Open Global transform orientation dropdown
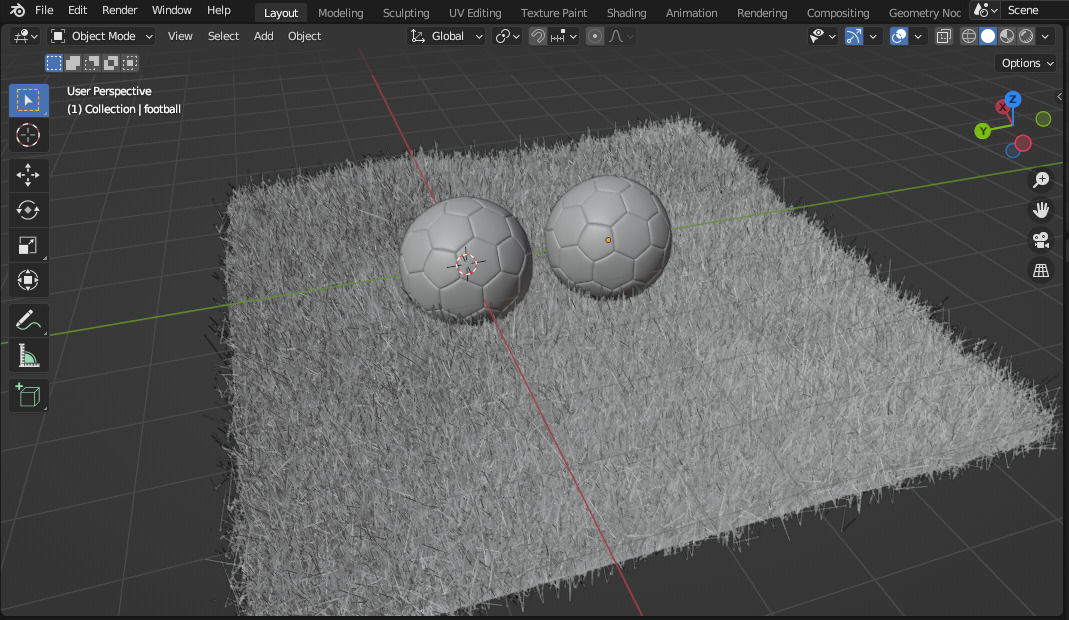 coord(447,36)
